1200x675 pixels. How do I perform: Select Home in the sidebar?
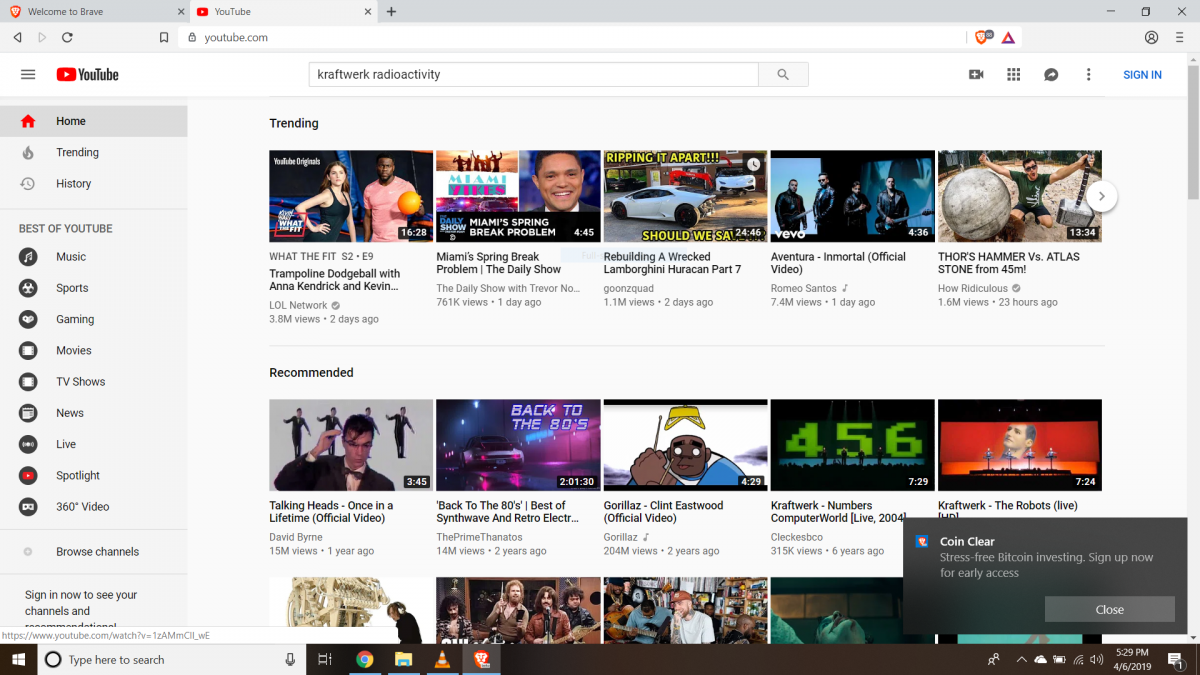click(93, 121)
